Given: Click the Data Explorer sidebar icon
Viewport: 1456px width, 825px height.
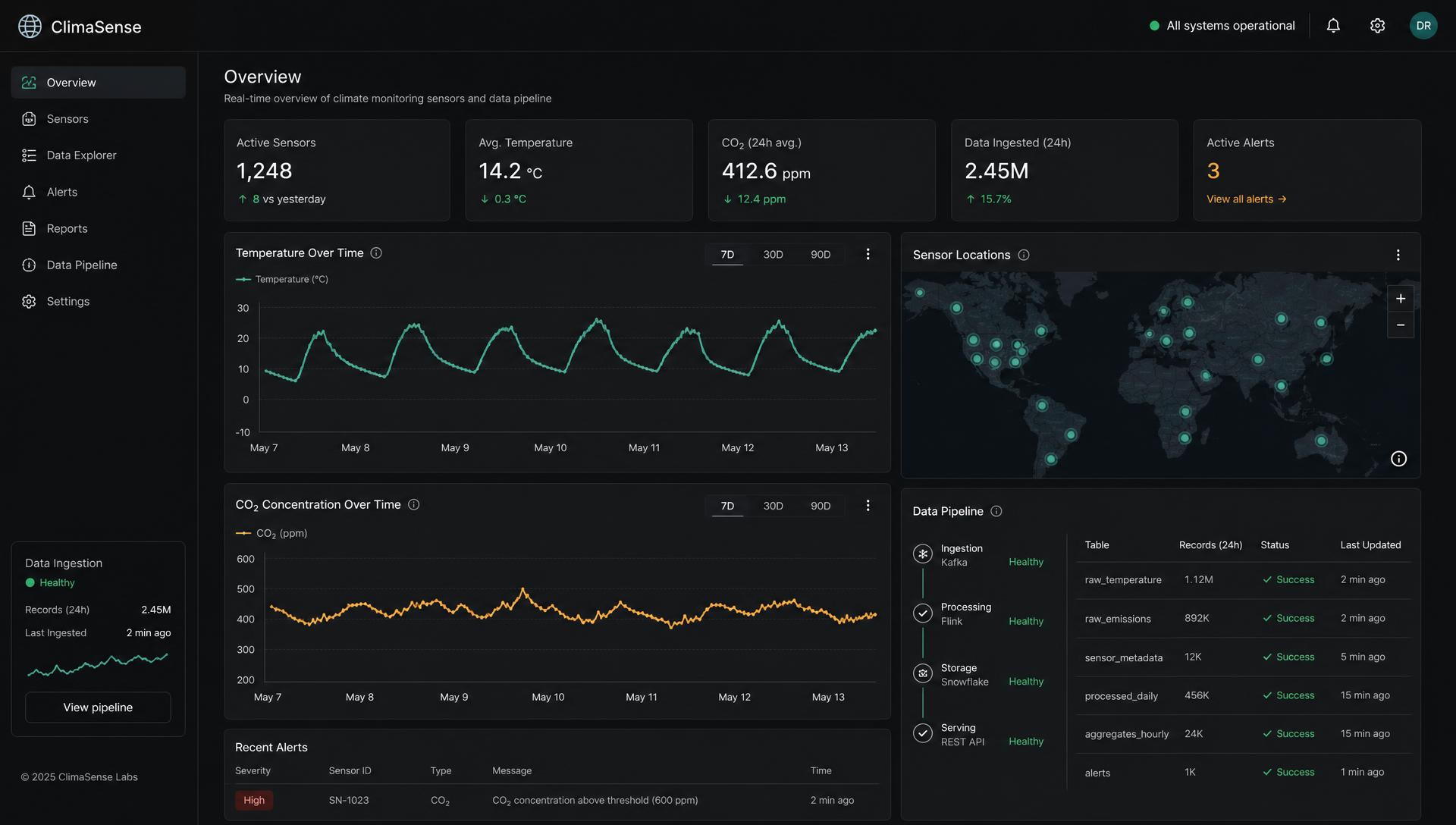Looking at the screenshot, I should [29, 155].
